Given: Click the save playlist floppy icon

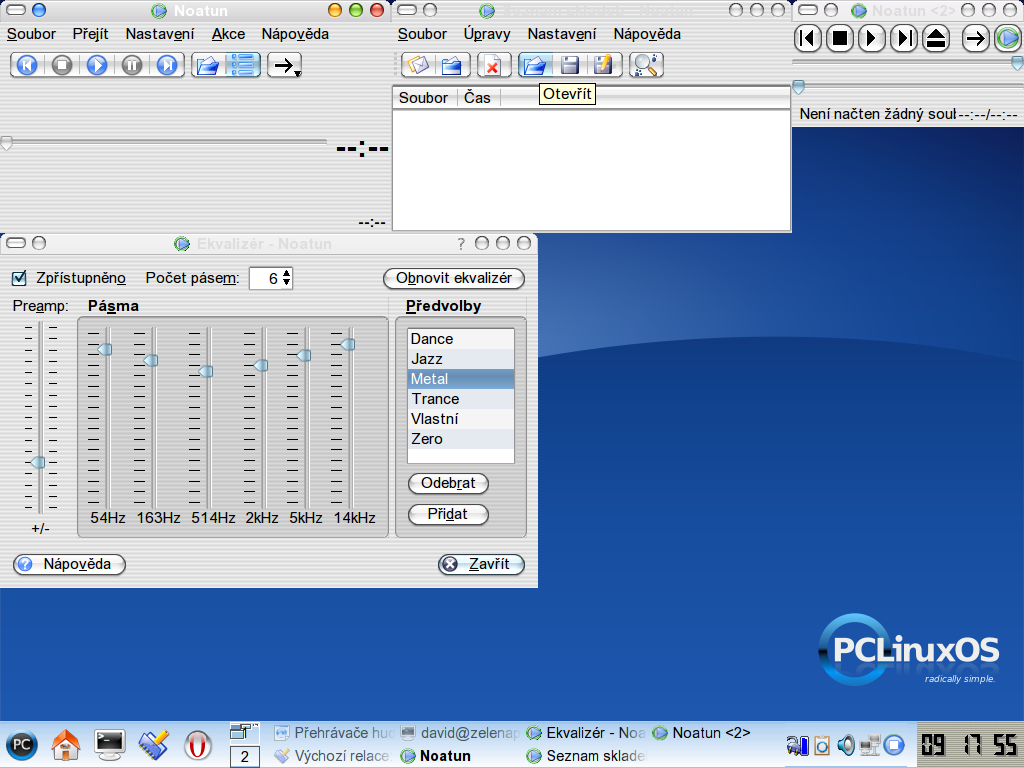Looking at the screenshot, I should pyautogui.click(x=570, y=65).
